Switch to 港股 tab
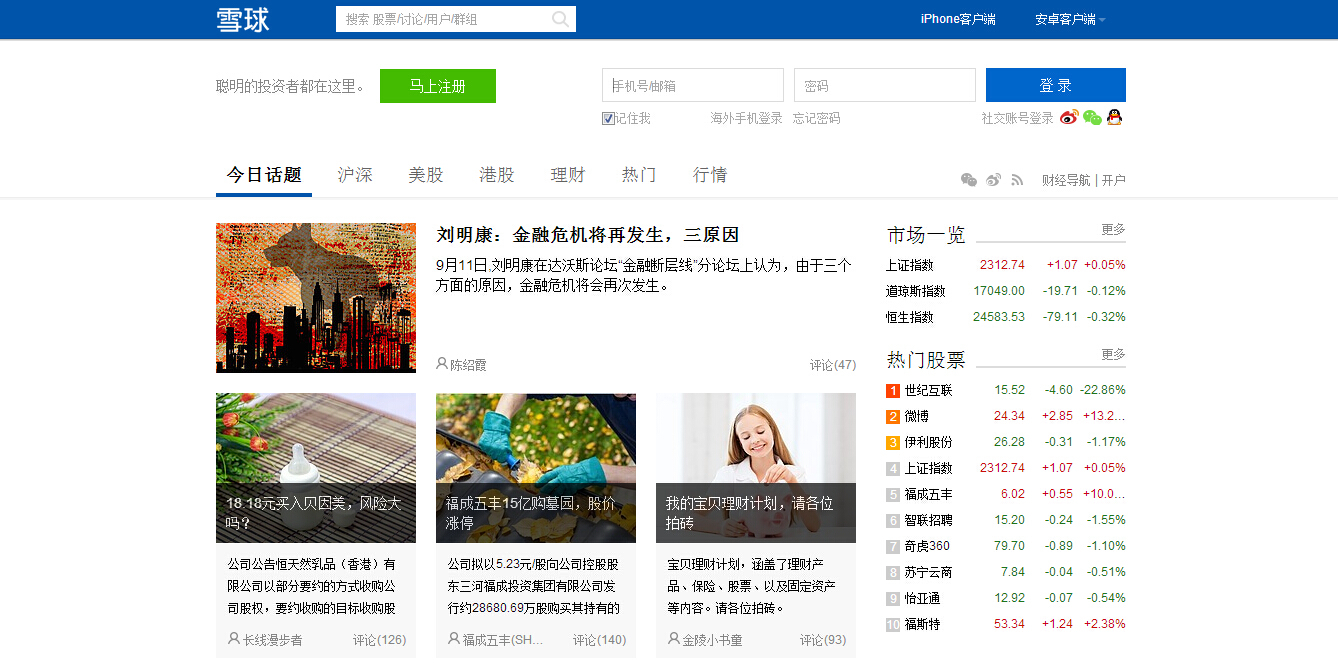This screenshot has height=665, width=1338. click(x=497, y=175)
